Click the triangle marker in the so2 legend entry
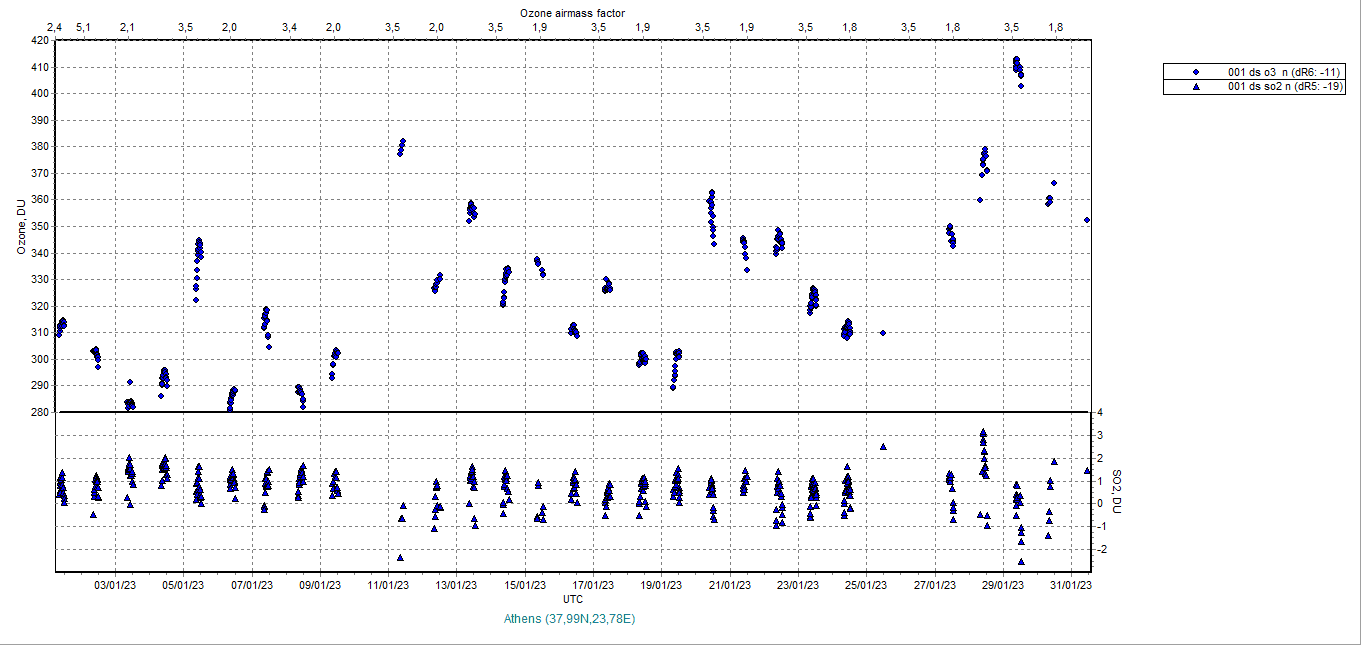Screen dimensions: 1361x645 tap(1195, 87)
